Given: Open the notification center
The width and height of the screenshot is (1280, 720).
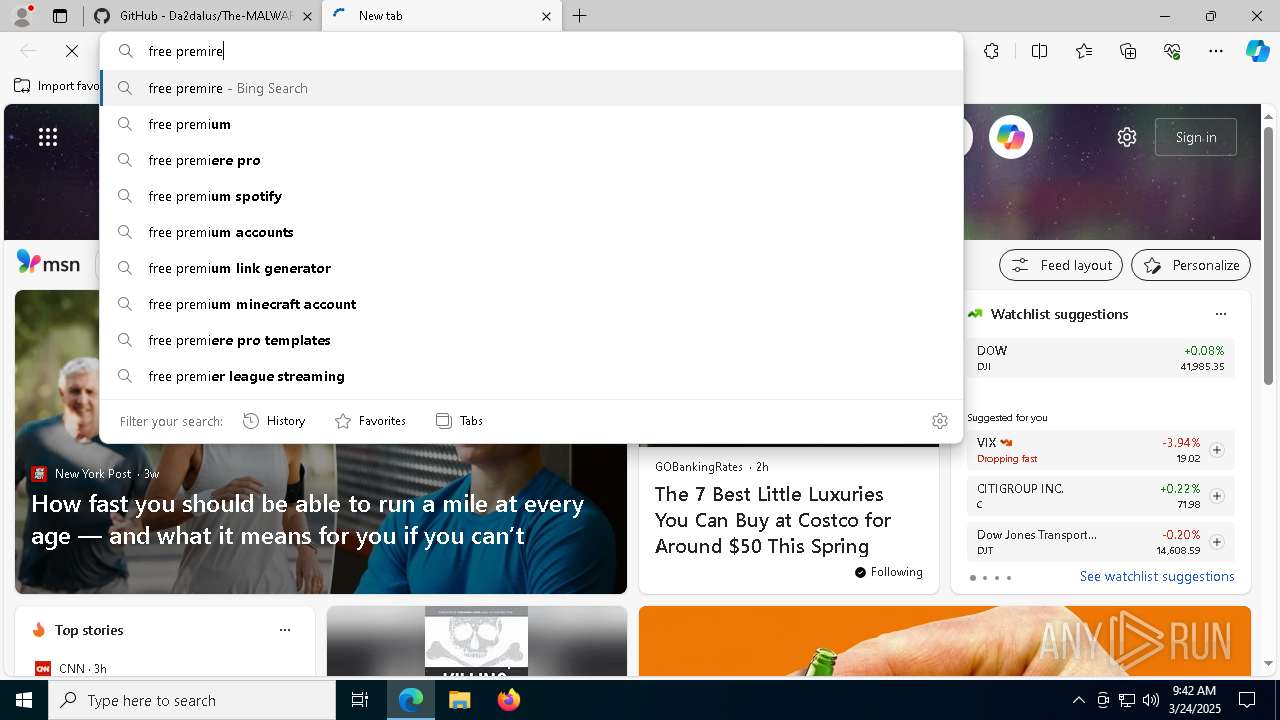Looking at the screenshot, I should pyautogui.click(x=1247, y=700).
